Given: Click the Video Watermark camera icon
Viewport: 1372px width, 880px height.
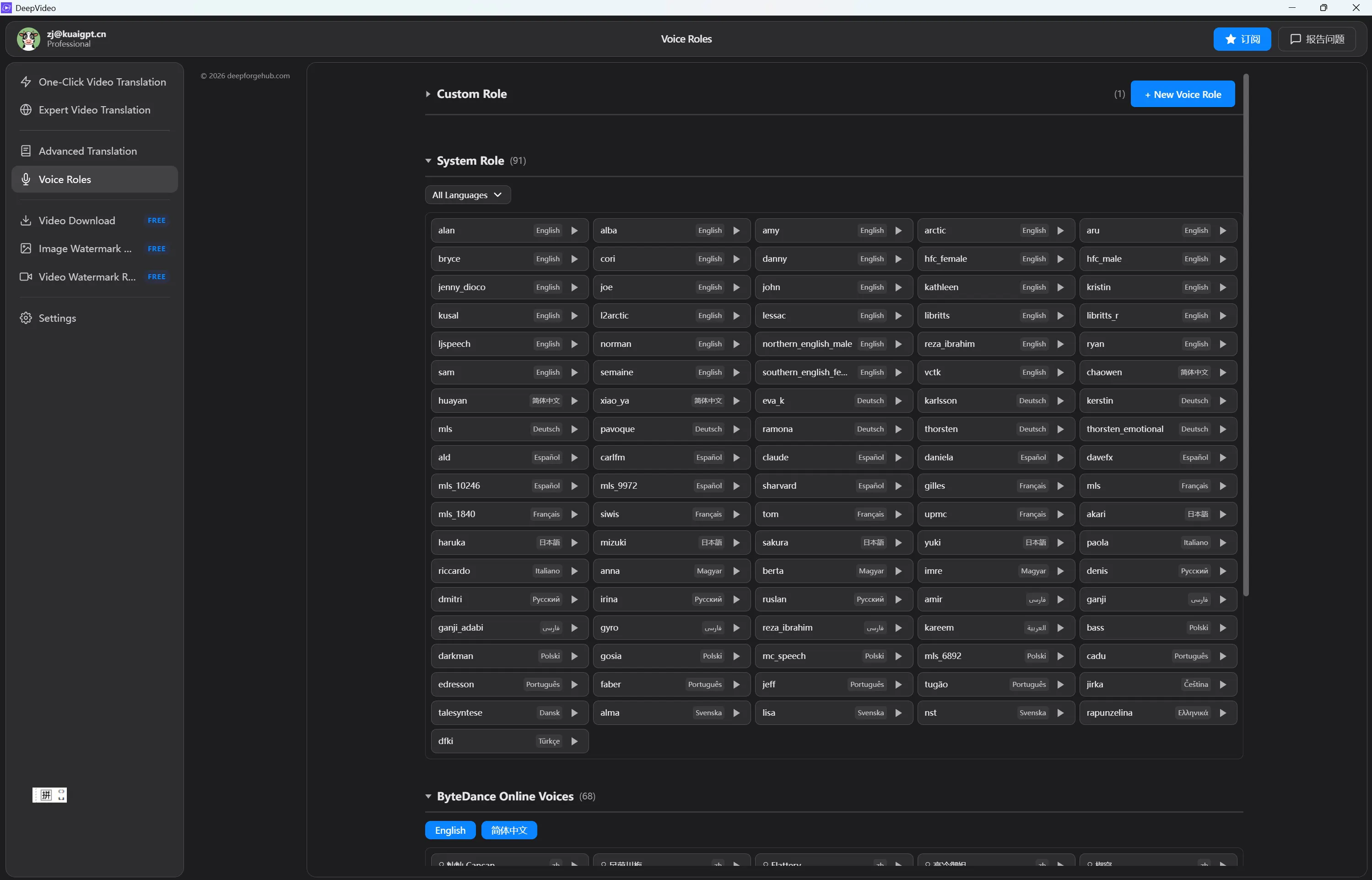Looking at the screenshot, I should click(26, 276).
